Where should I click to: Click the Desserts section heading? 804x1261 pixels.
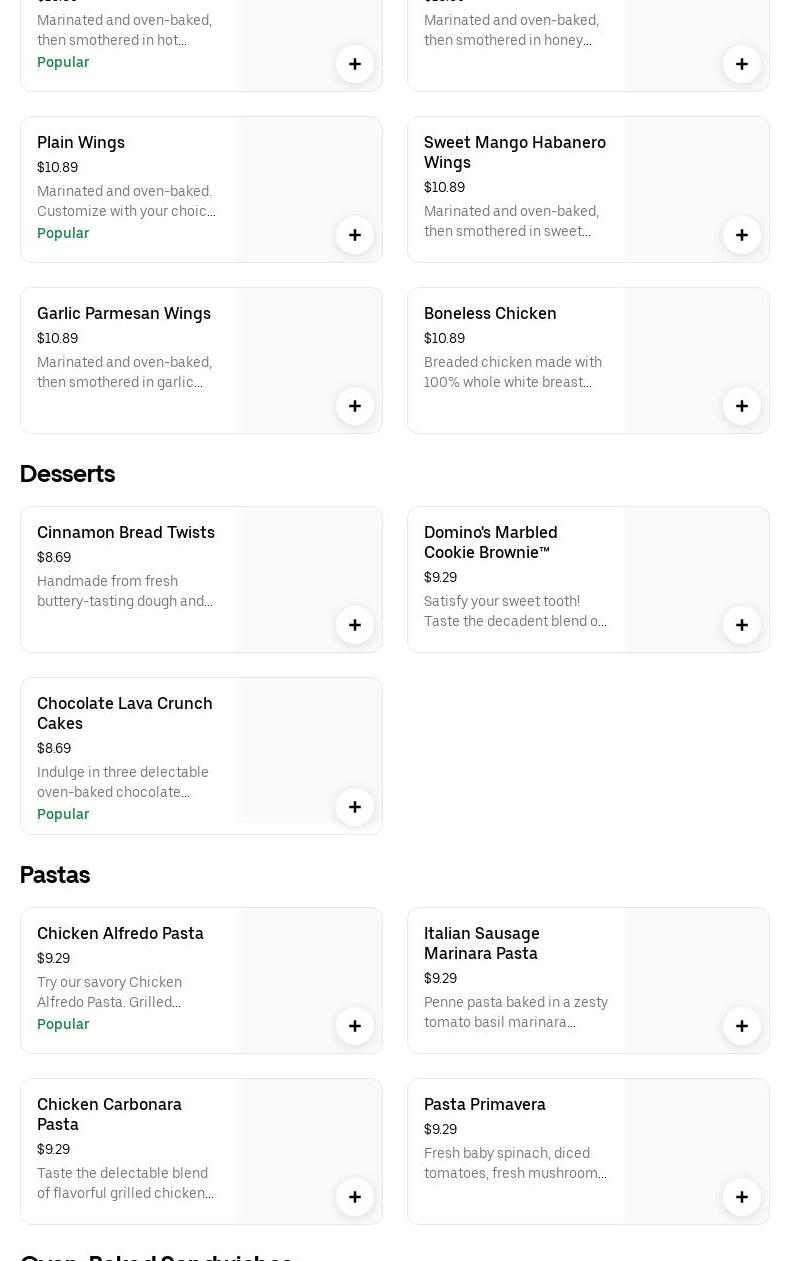(x=67, y=474)
